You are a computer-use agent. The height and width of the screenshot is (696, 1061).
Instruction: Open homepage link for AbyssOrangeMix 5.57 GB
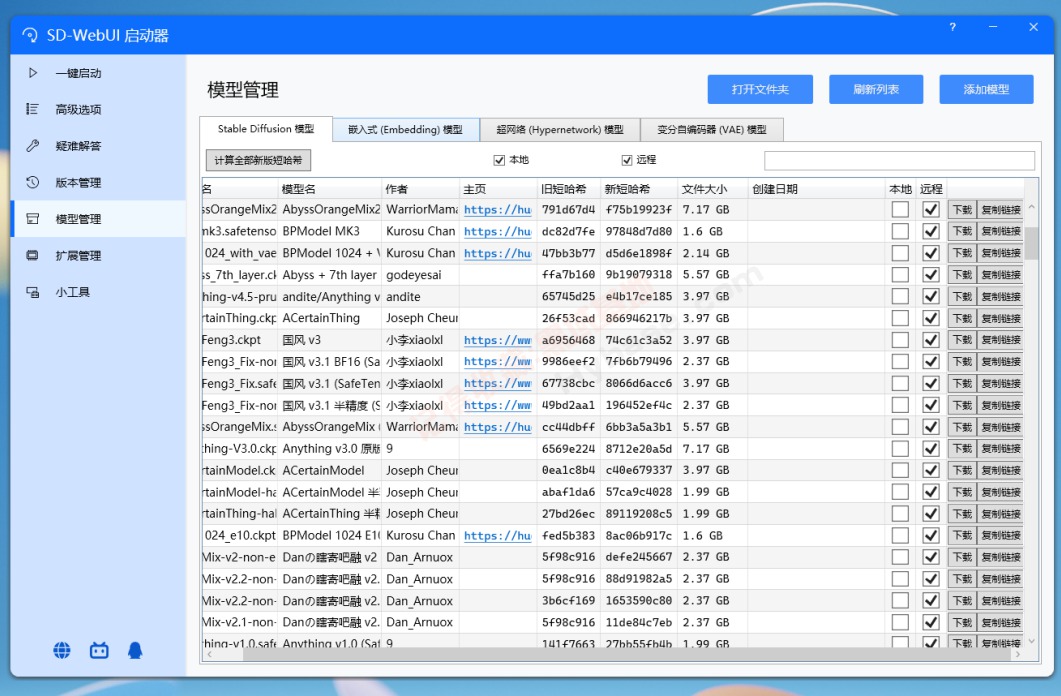coord(497,427)
